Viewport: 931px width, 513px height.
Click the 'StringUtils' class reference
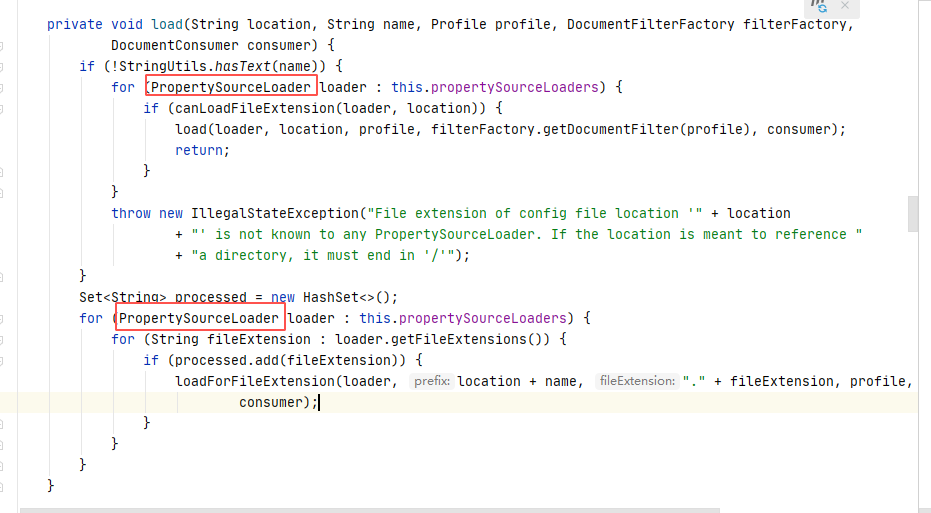tap(163, 66)
